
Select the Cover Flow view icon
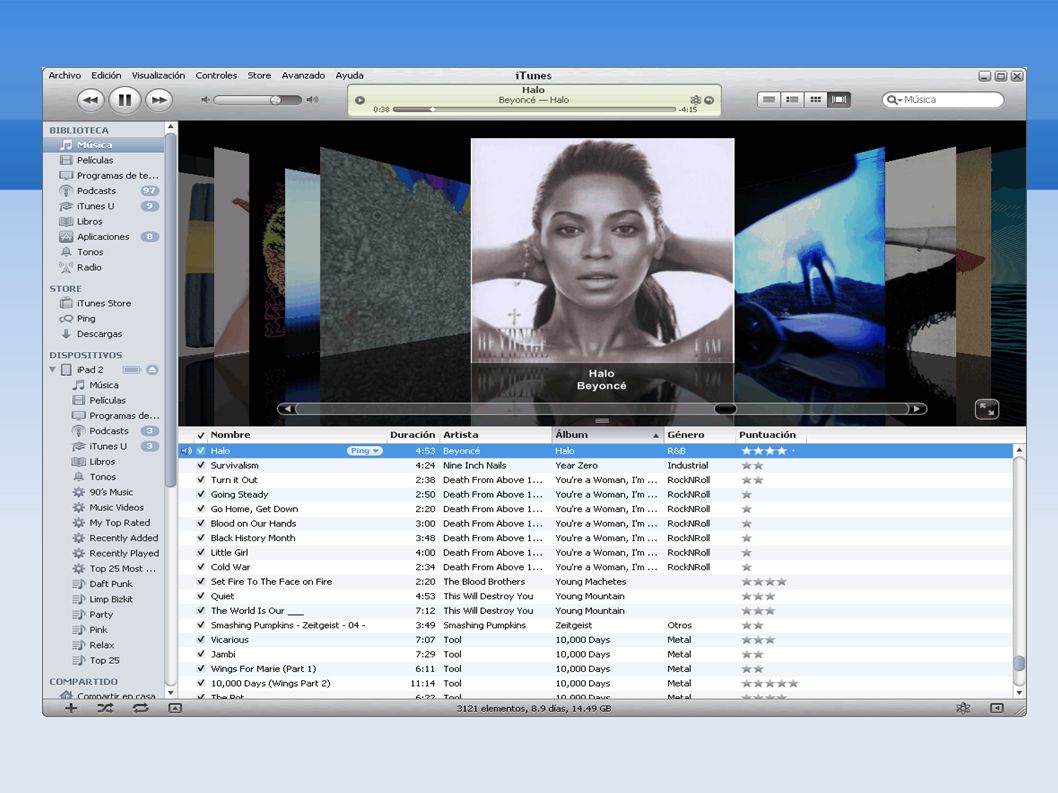[x=839, y=100]
